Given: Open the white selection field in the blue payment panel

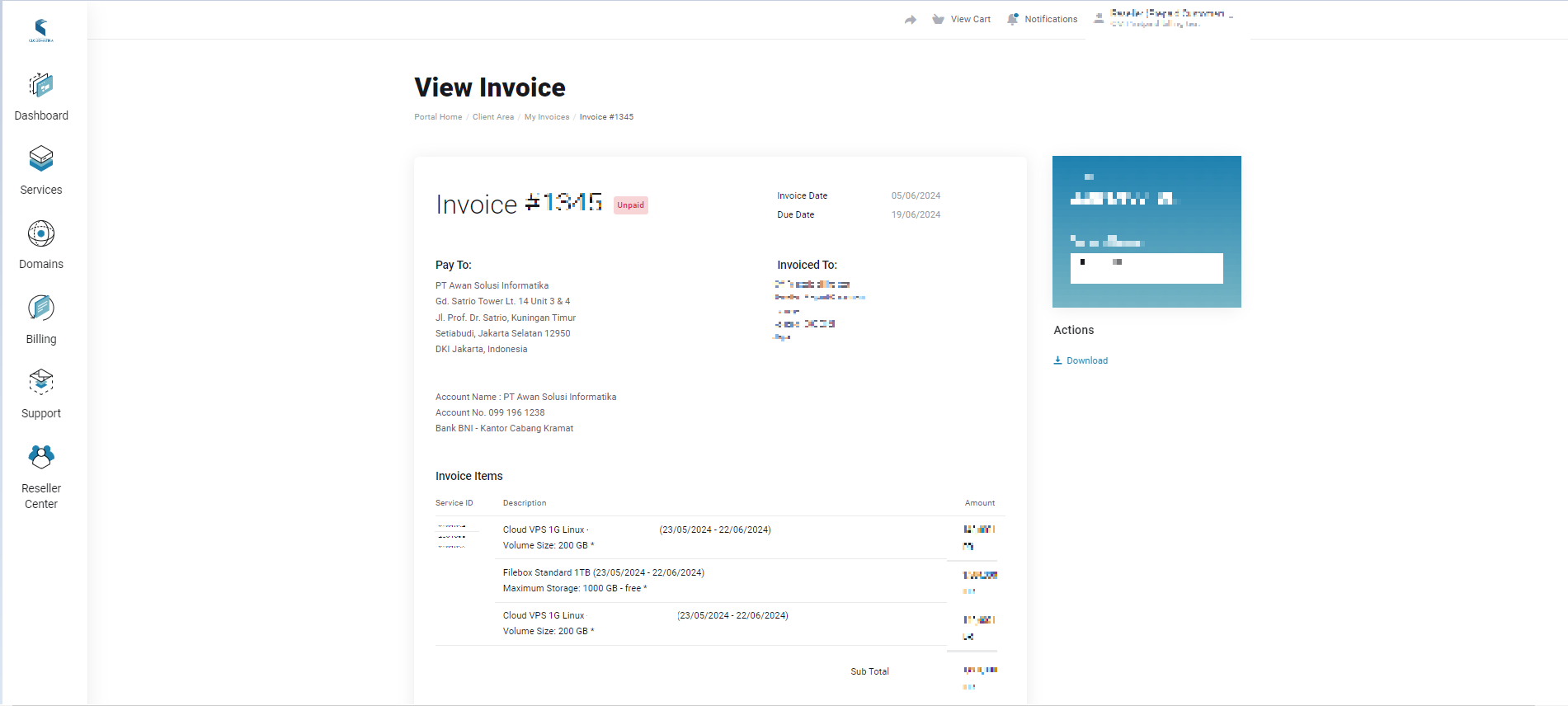Looking at the screenshot, I should coord(1147,268).
